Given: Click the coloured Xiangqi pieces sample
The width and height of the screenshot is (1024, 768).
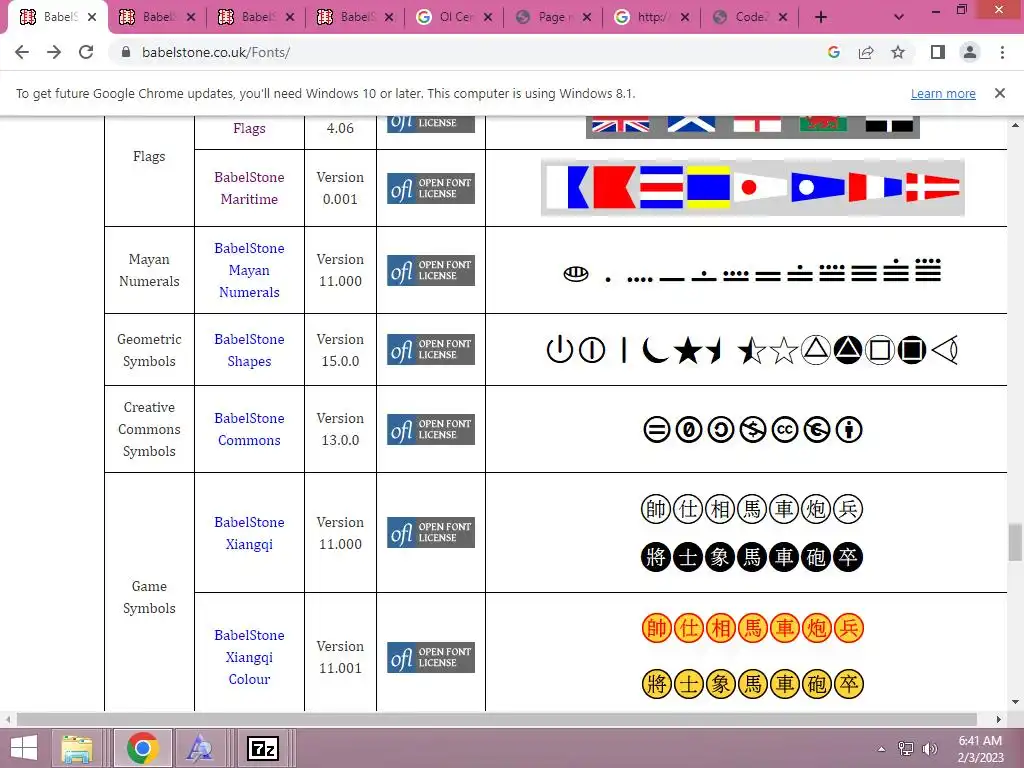Looking at the screenshot, I should tap(752, 656).
